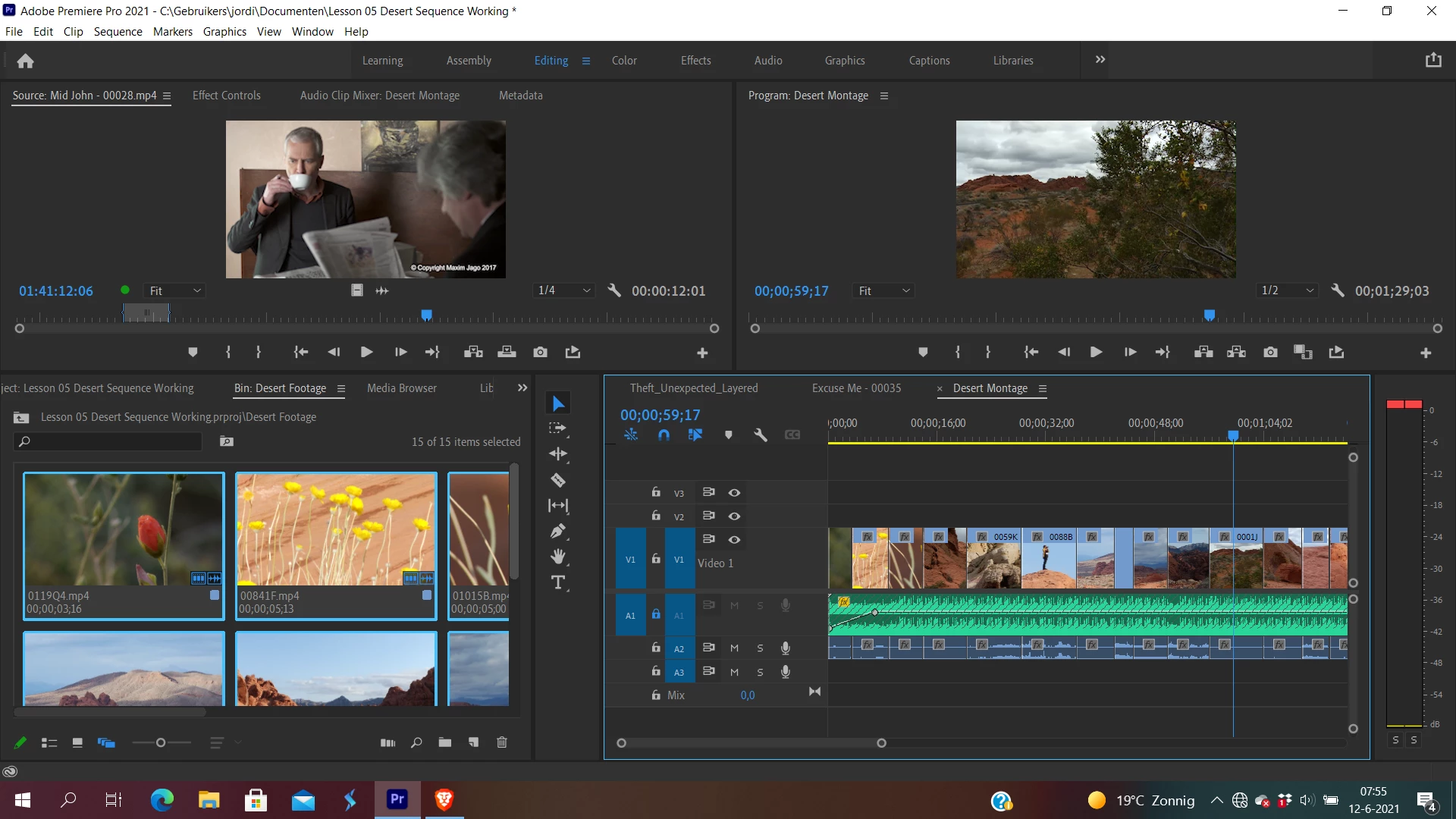Select the Ripple Edit tool

coord(558,454)
